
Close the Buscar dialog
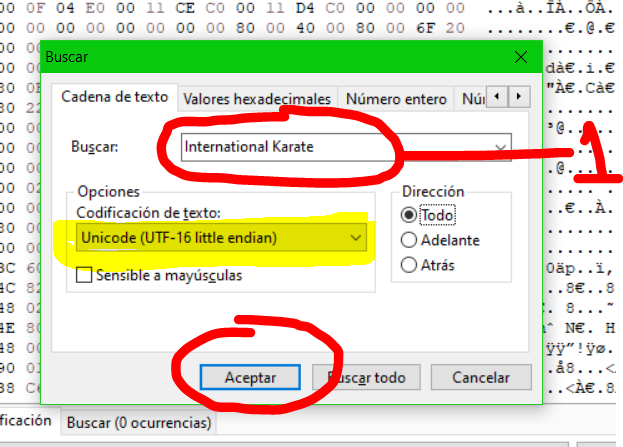click(x=520, y=57)
